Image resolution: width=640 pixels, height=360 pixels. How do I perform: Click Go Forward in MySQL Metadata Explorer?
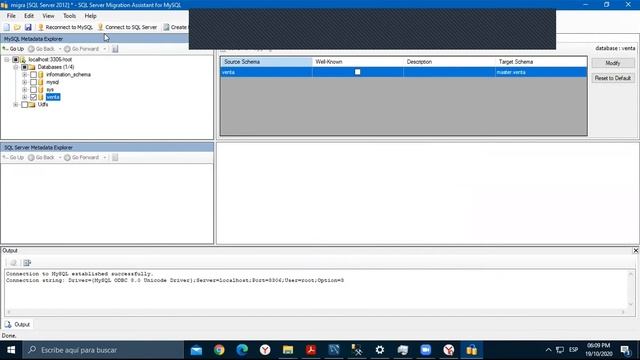click(82, 49)
